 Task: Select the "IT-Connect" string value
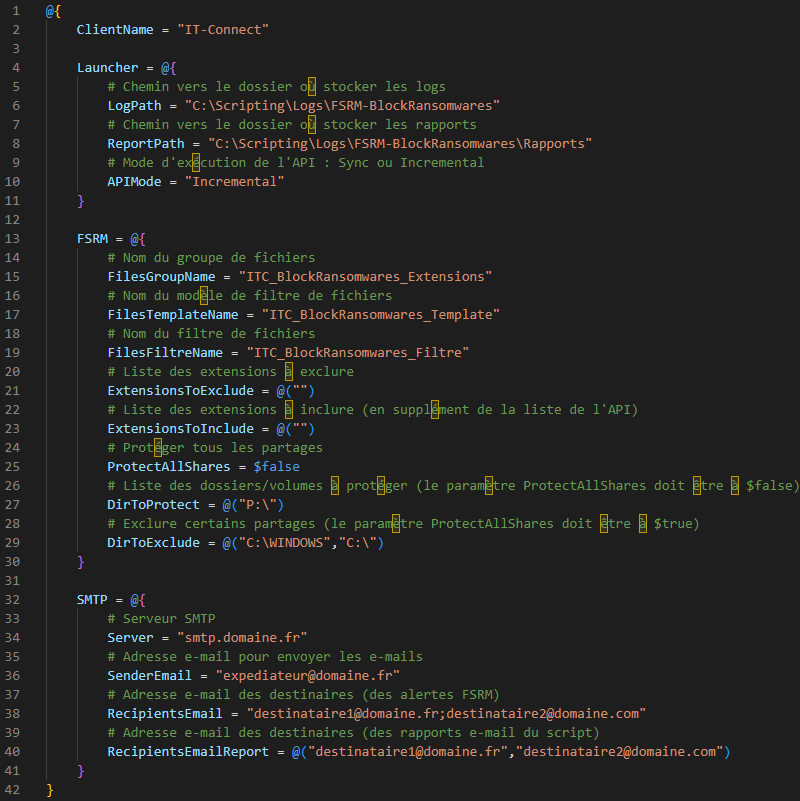(x=223, y=29)
